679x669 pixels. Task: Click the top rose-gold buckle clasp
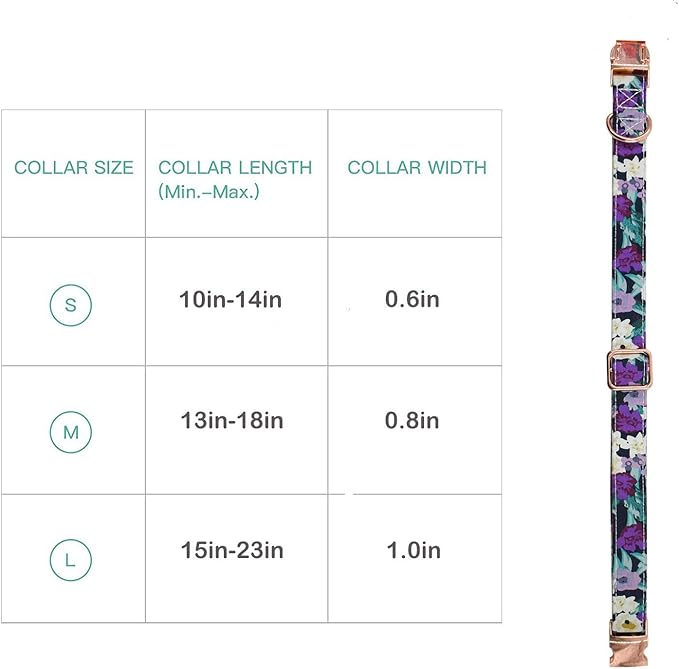tap(625, 60)
